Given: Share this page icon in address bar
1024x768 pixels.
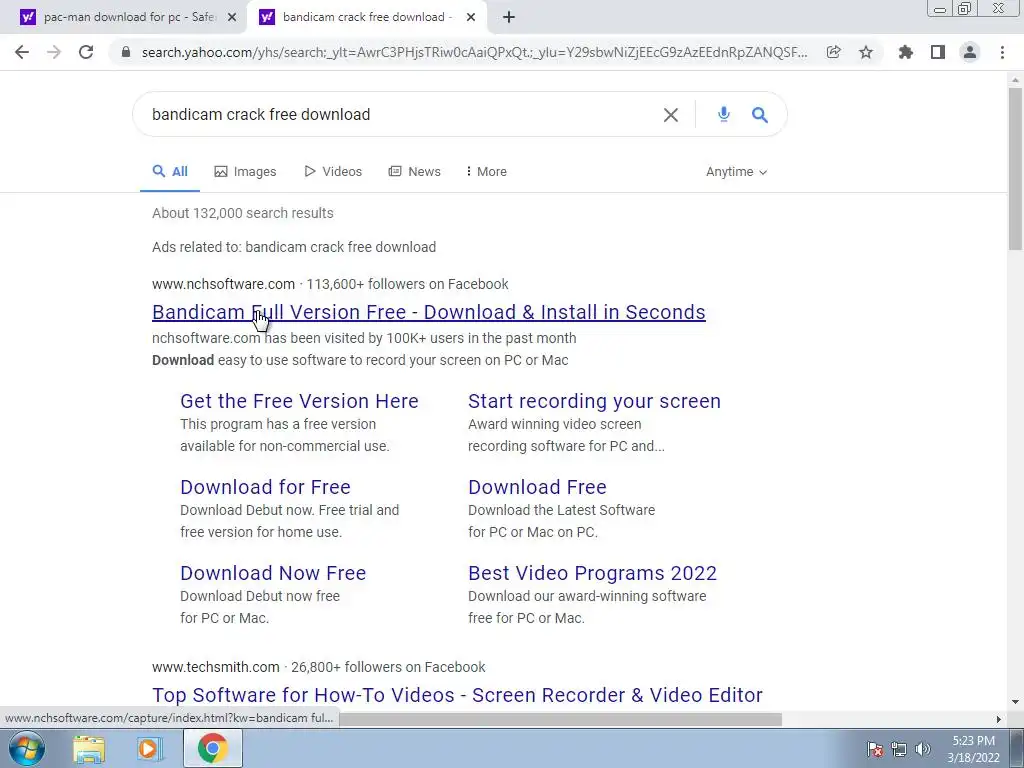Looking at the screenshot, I should (833, 52).
